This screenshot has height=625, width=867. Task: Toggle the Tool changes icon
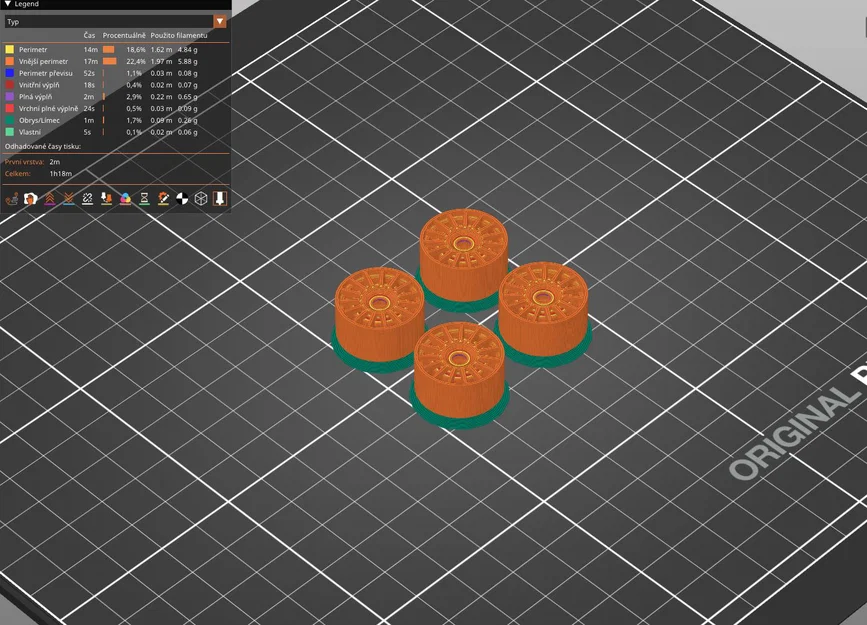coord(106,198)
